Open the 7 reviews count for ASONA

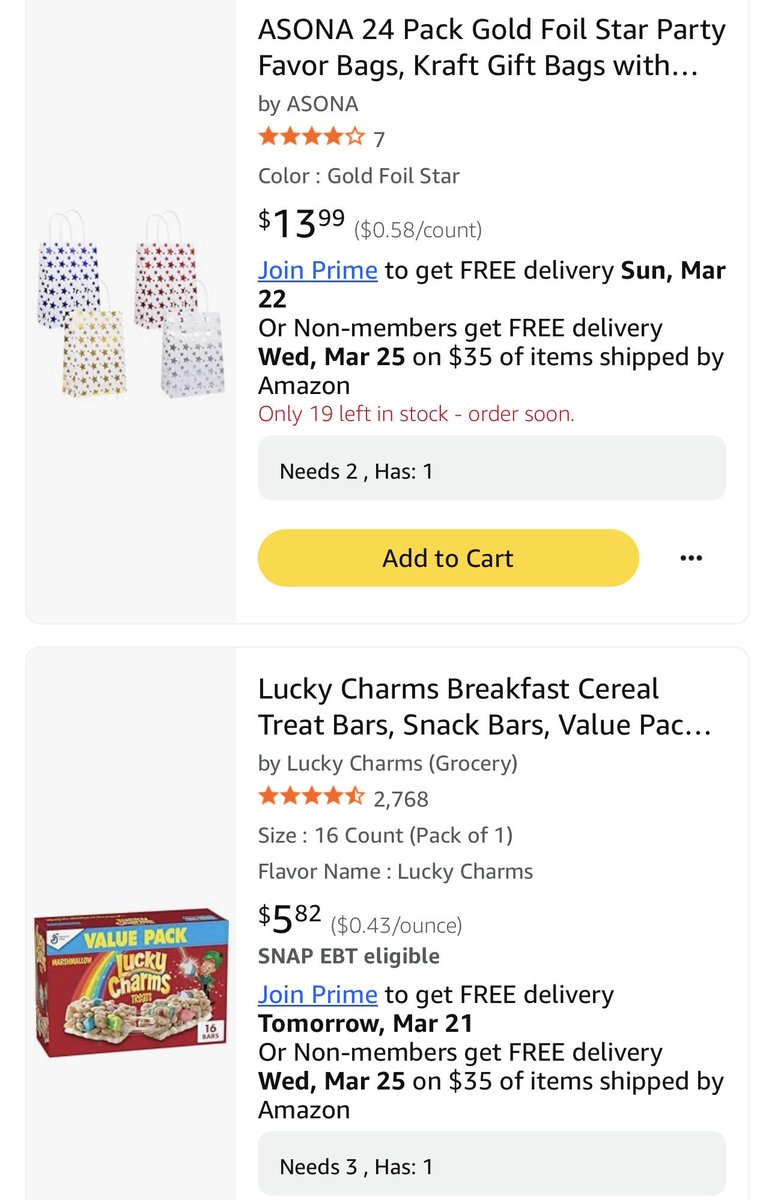[x=379, y=139]
